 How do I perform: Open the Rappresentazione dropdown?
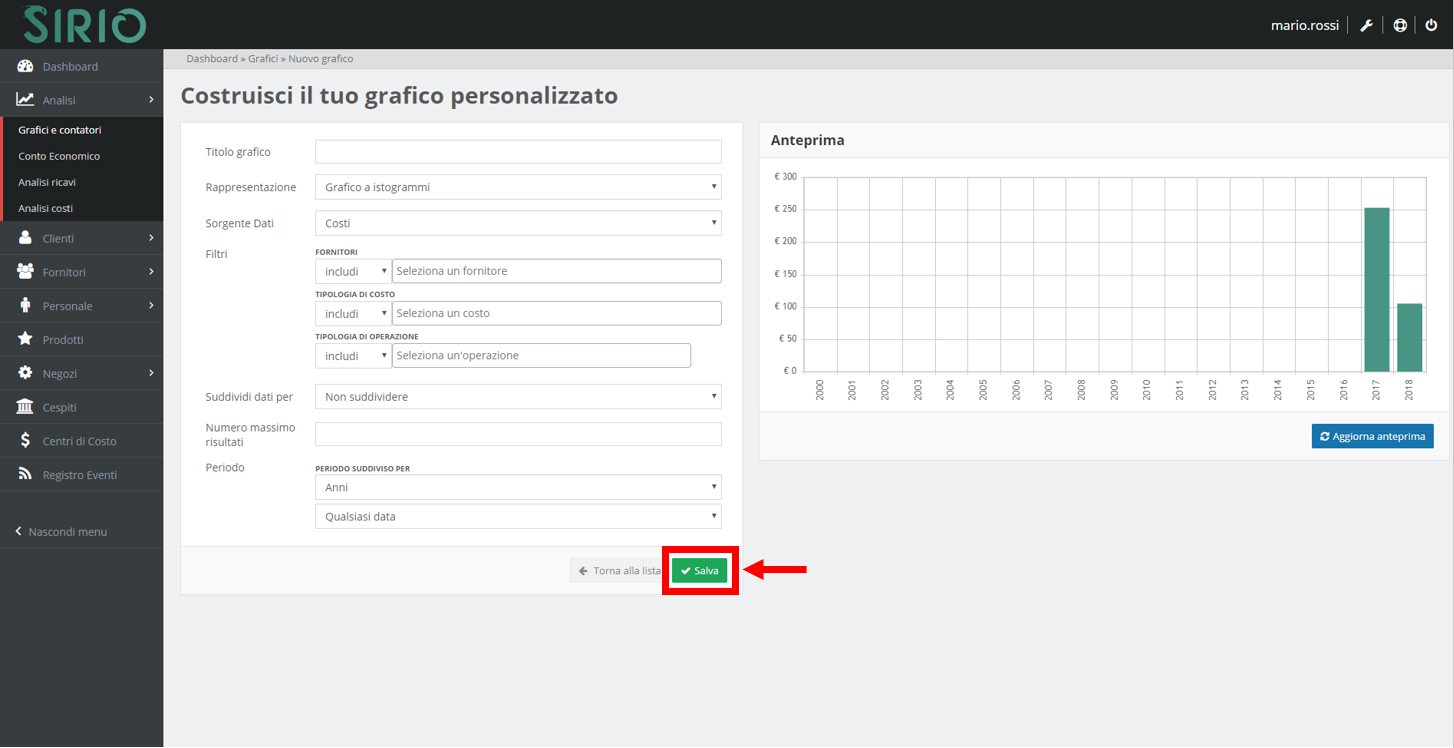coord(517,187)
